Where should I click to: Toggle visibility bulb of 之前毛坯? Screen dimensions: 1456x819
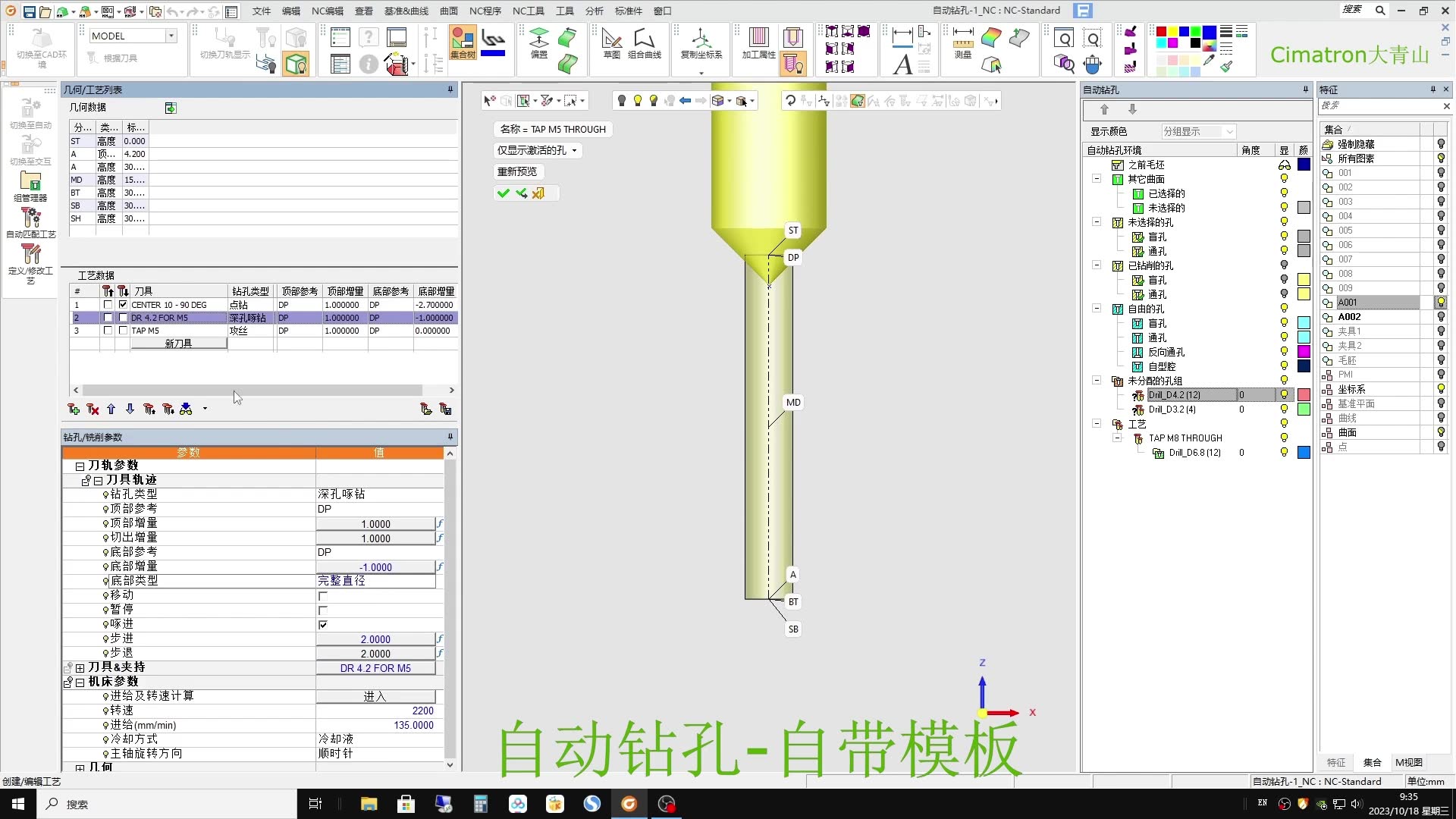1283,165
